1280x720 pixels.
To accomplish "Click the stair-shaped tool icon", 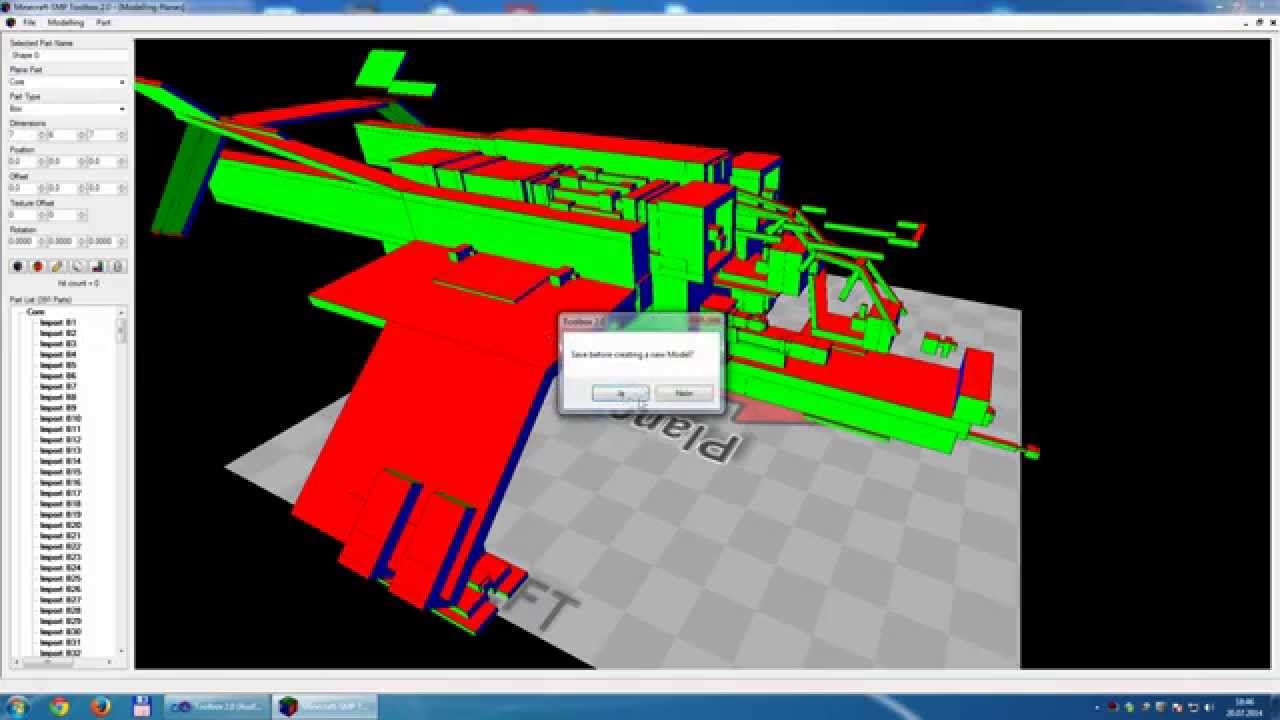I will click(97, 266).
